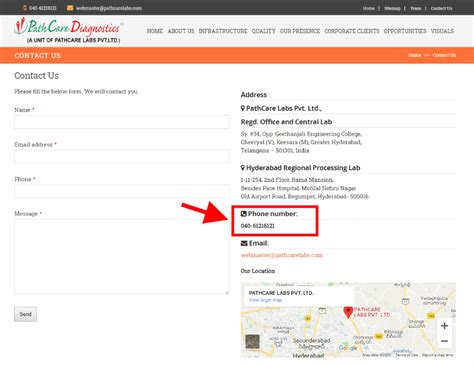Click the Regd. Office and Central Lab heading

click(286, 122)
